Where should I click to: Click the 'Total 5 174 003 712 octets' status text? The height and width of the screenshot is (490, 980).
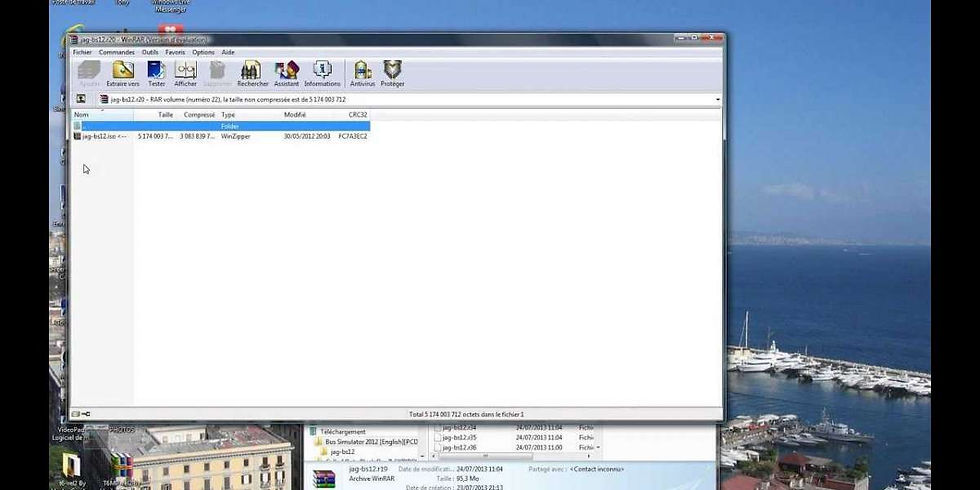466,414
